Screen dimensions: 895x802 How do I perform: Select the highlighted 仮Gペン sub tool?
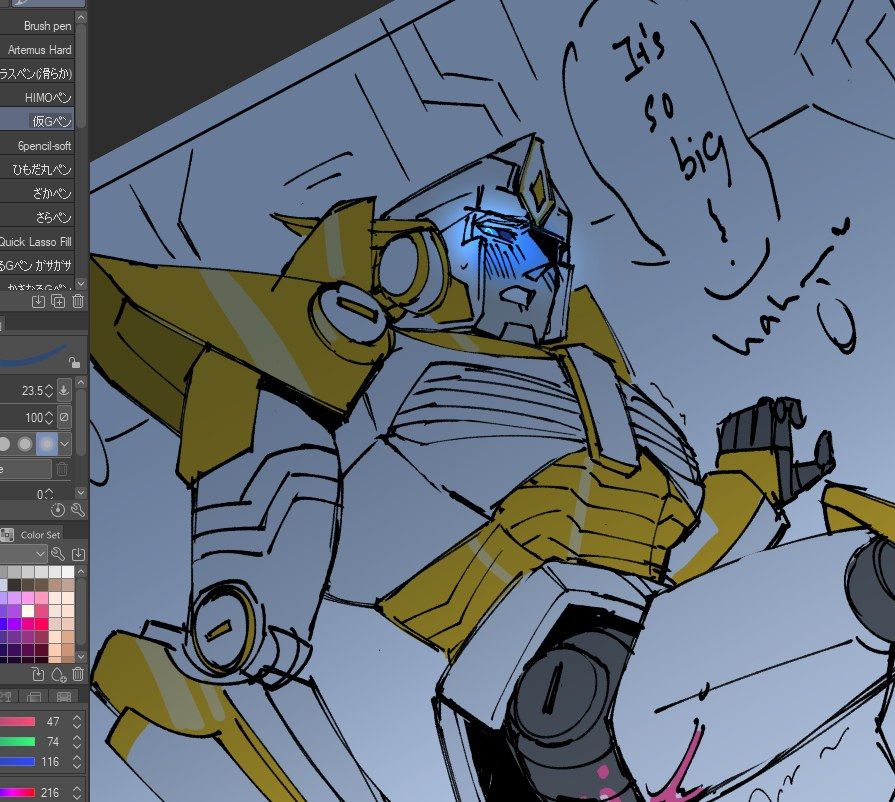click(37, 121)
